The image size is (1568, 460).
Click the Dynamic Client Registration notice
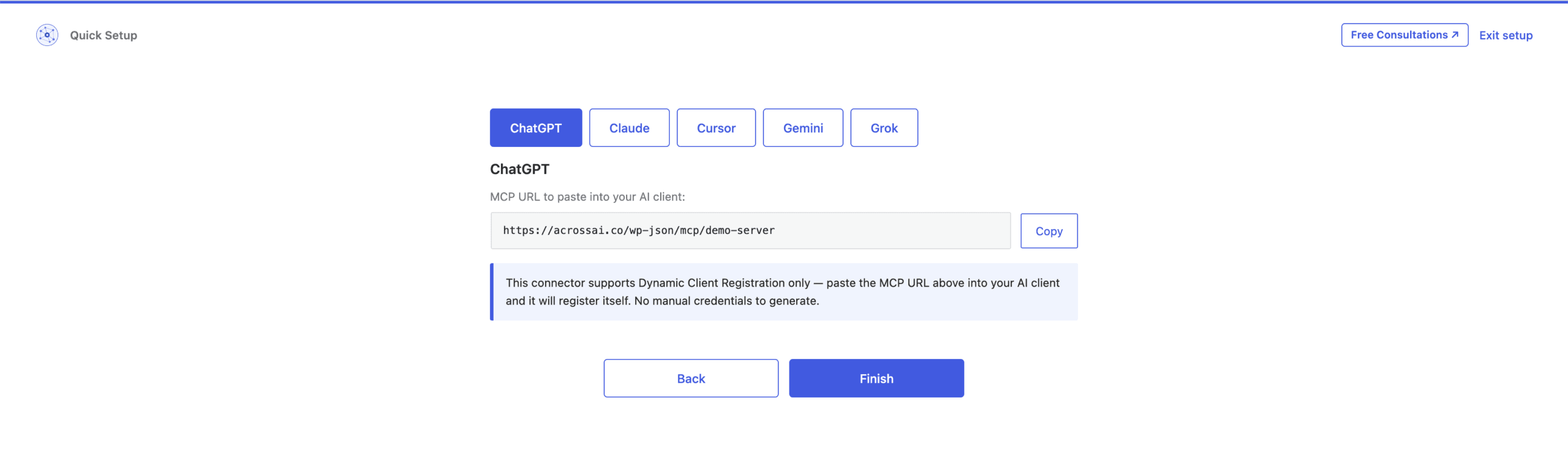tap(784, 292)
